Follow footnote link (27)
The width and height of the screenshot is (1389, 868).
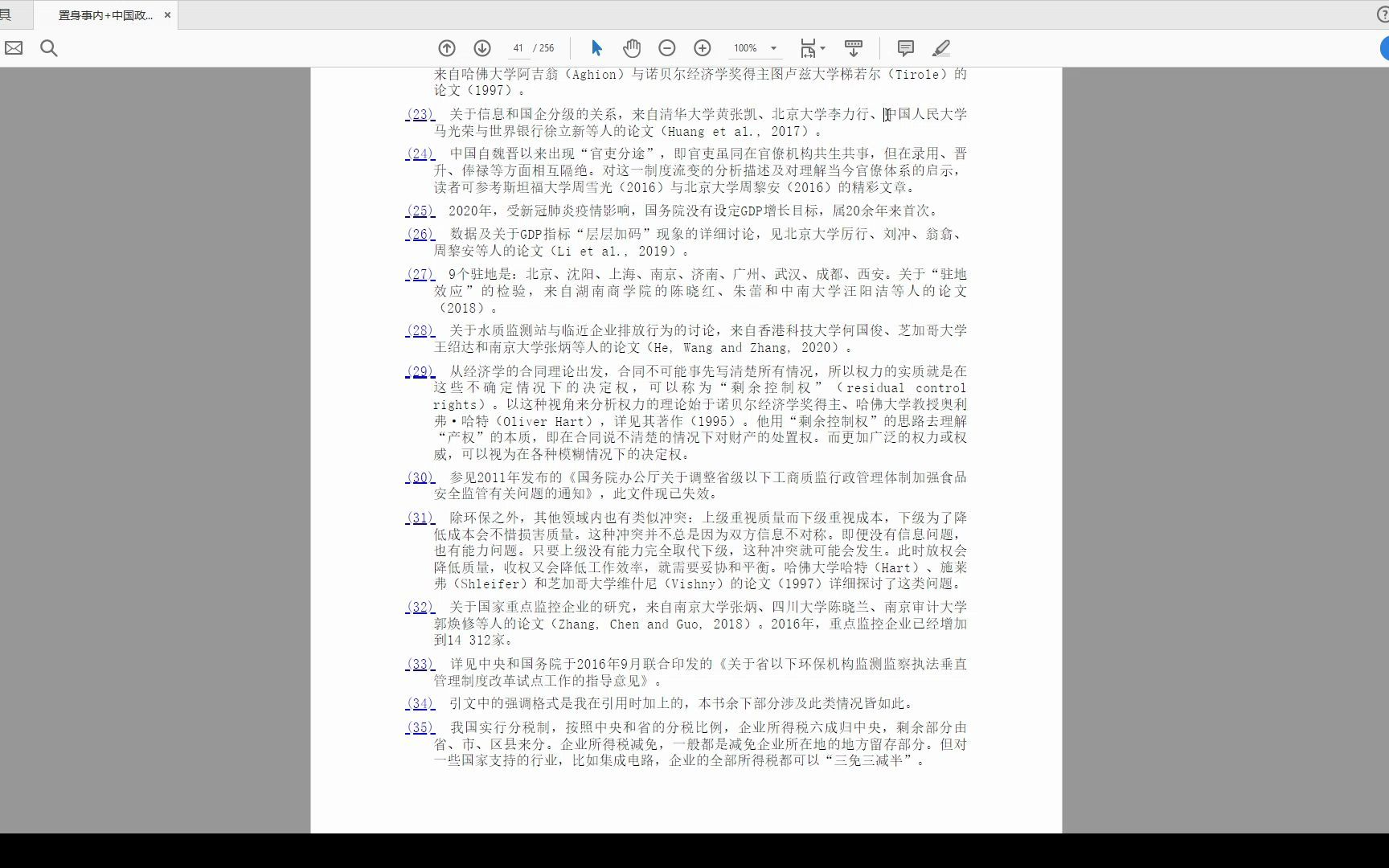pos(420,274)
